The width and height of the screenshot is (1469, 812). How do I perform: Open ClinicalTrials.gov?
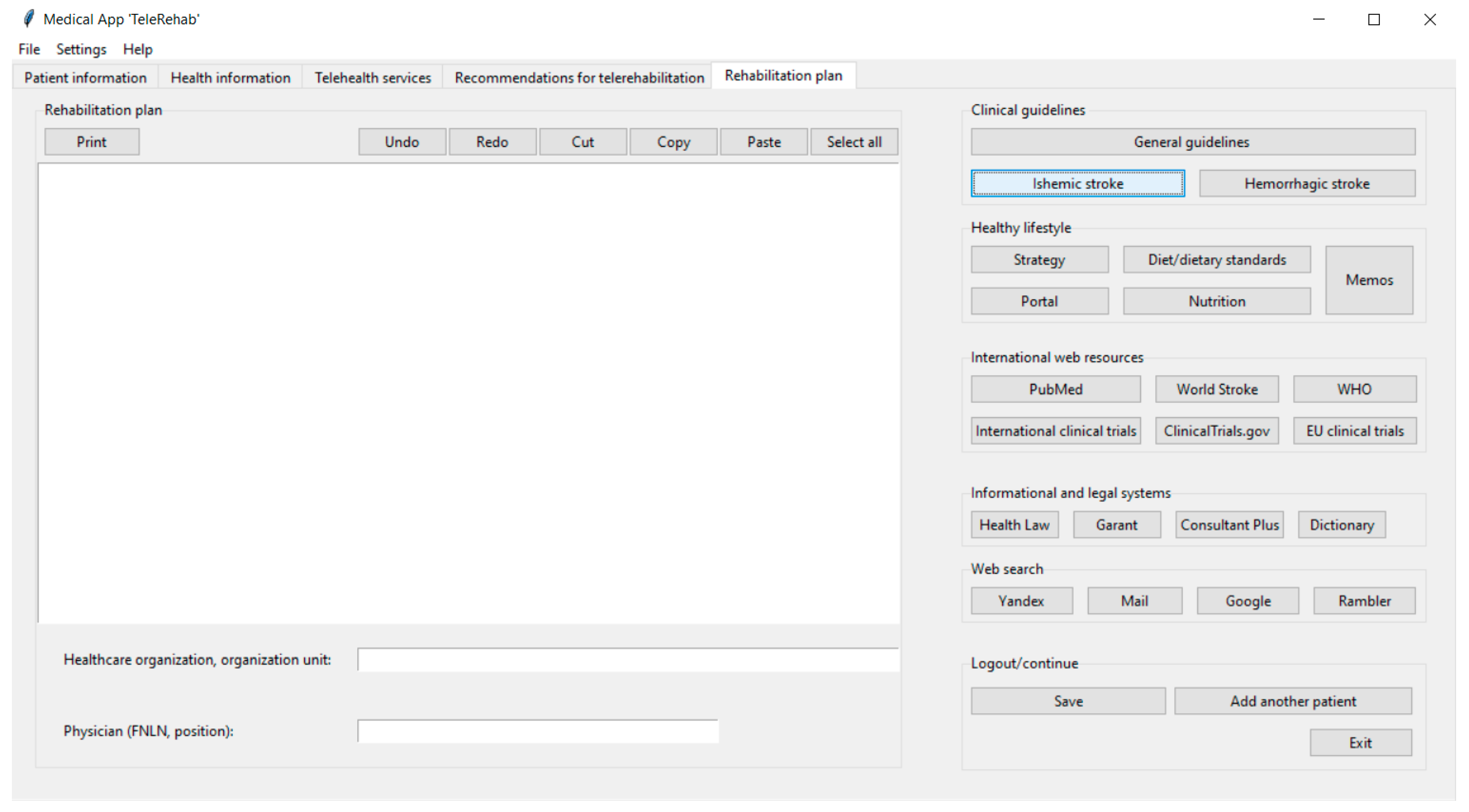(x=1216, y=431)
